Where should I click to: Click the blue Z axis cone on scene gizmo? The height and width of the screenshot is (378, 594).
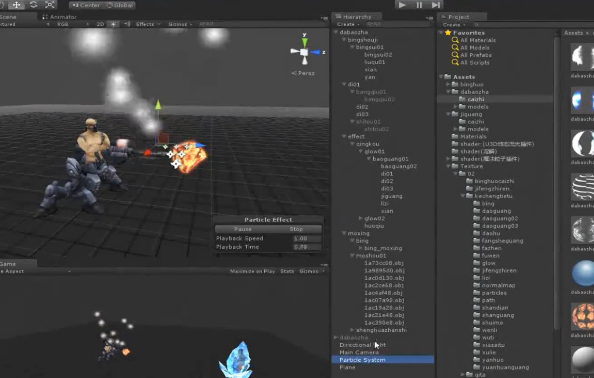316,52
